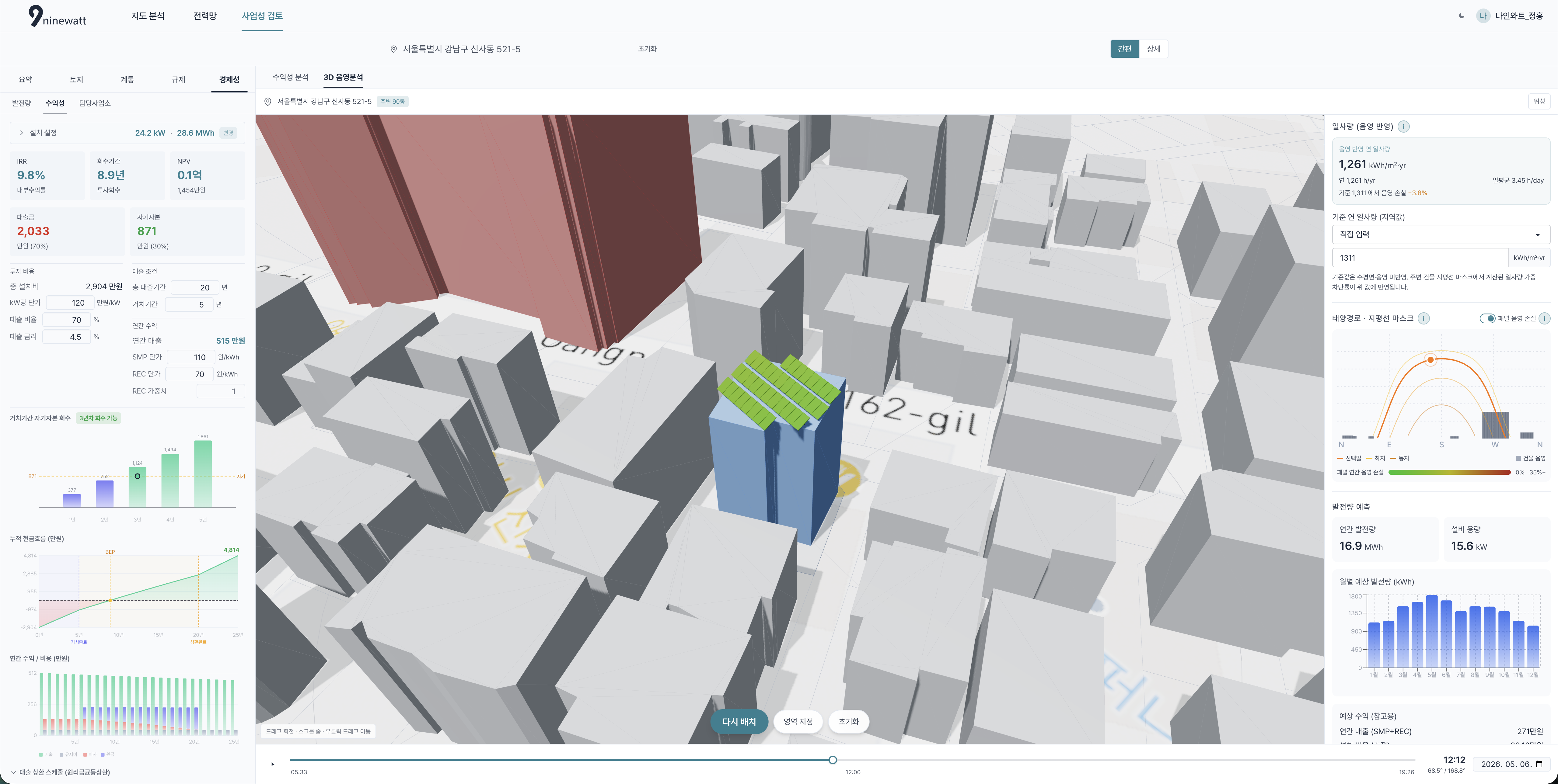Click the SMP 단가 input field
1558x784 pixels.
click(x=190, y=357)
